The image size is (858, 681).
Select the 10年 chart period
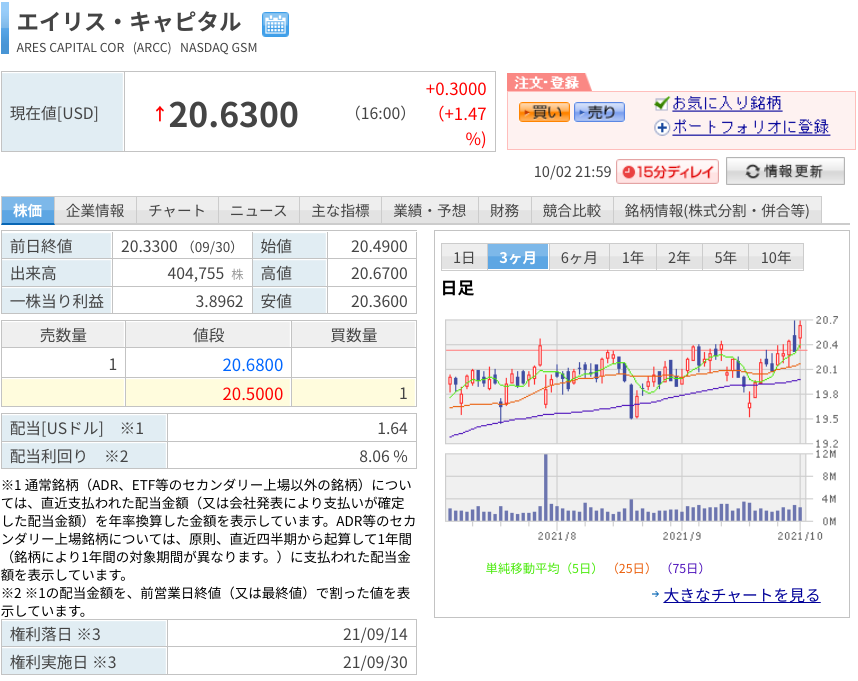[x=776, y=257]
